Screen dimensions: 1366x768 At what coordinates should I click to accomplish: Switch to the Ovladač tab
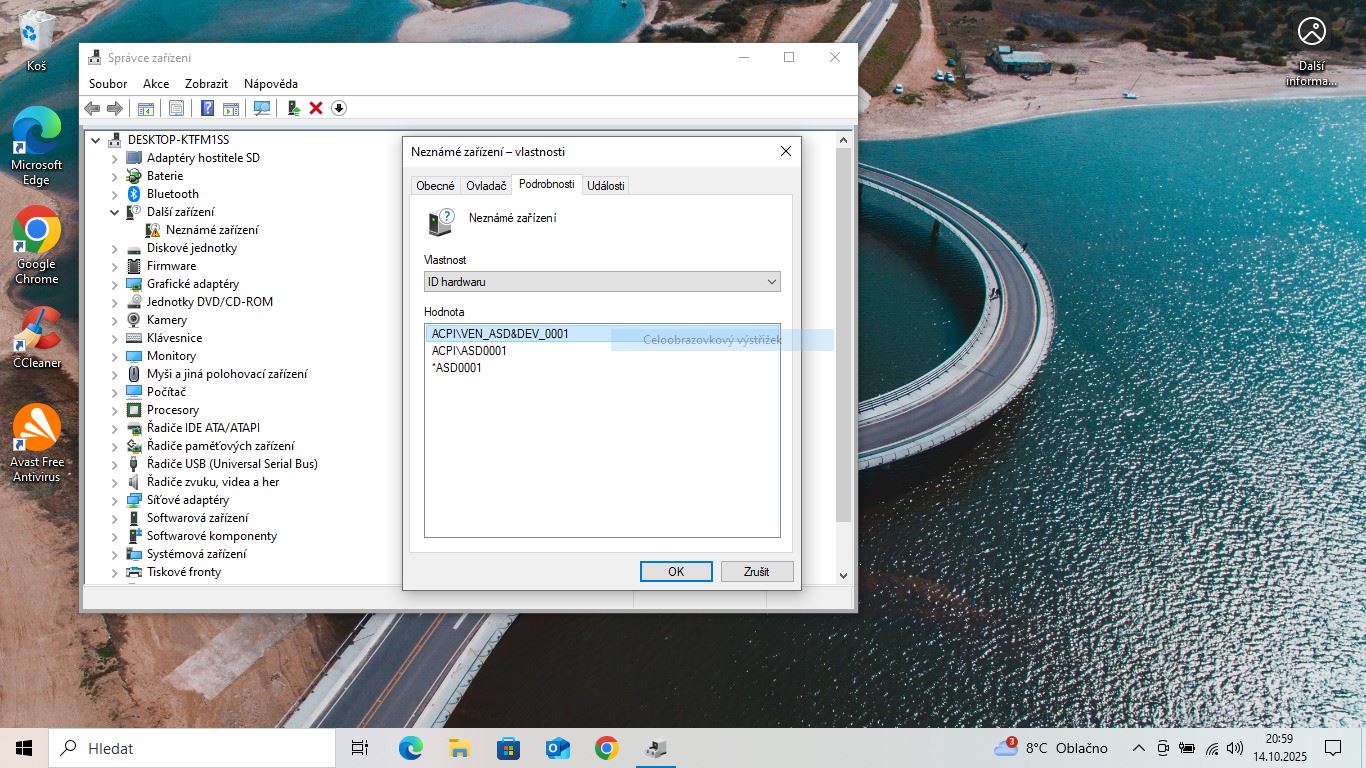486,186
